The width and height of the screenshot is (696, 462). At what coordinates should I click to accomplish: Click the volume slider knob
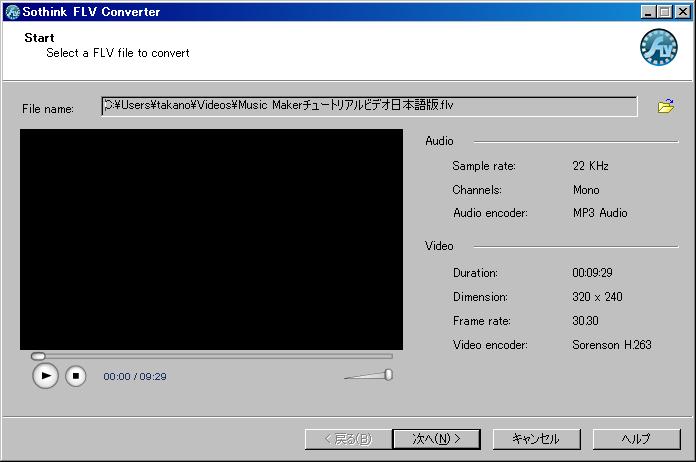coord(388,375)
